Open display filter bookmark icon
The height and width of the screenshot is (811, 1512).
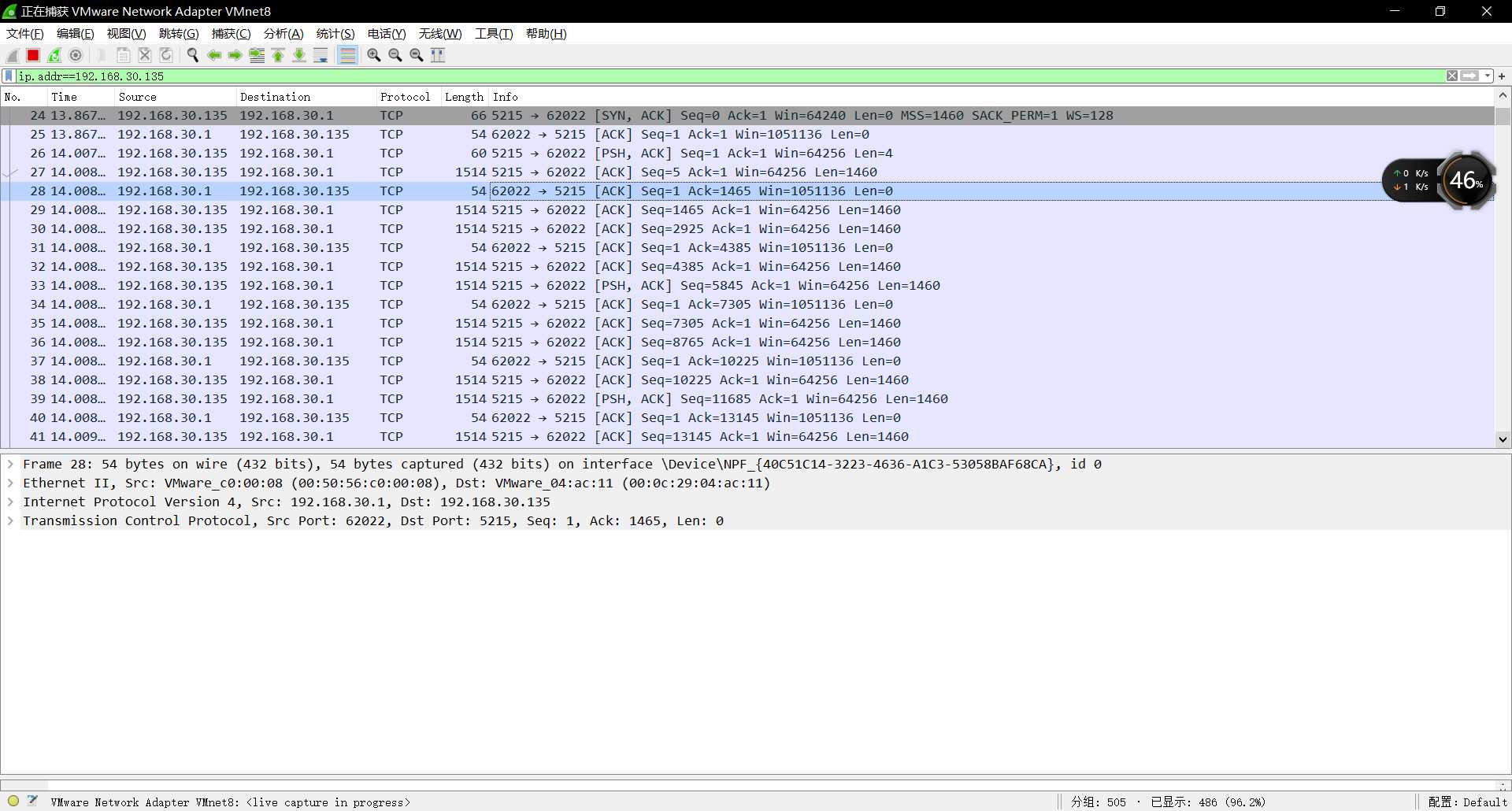(9, 76)
